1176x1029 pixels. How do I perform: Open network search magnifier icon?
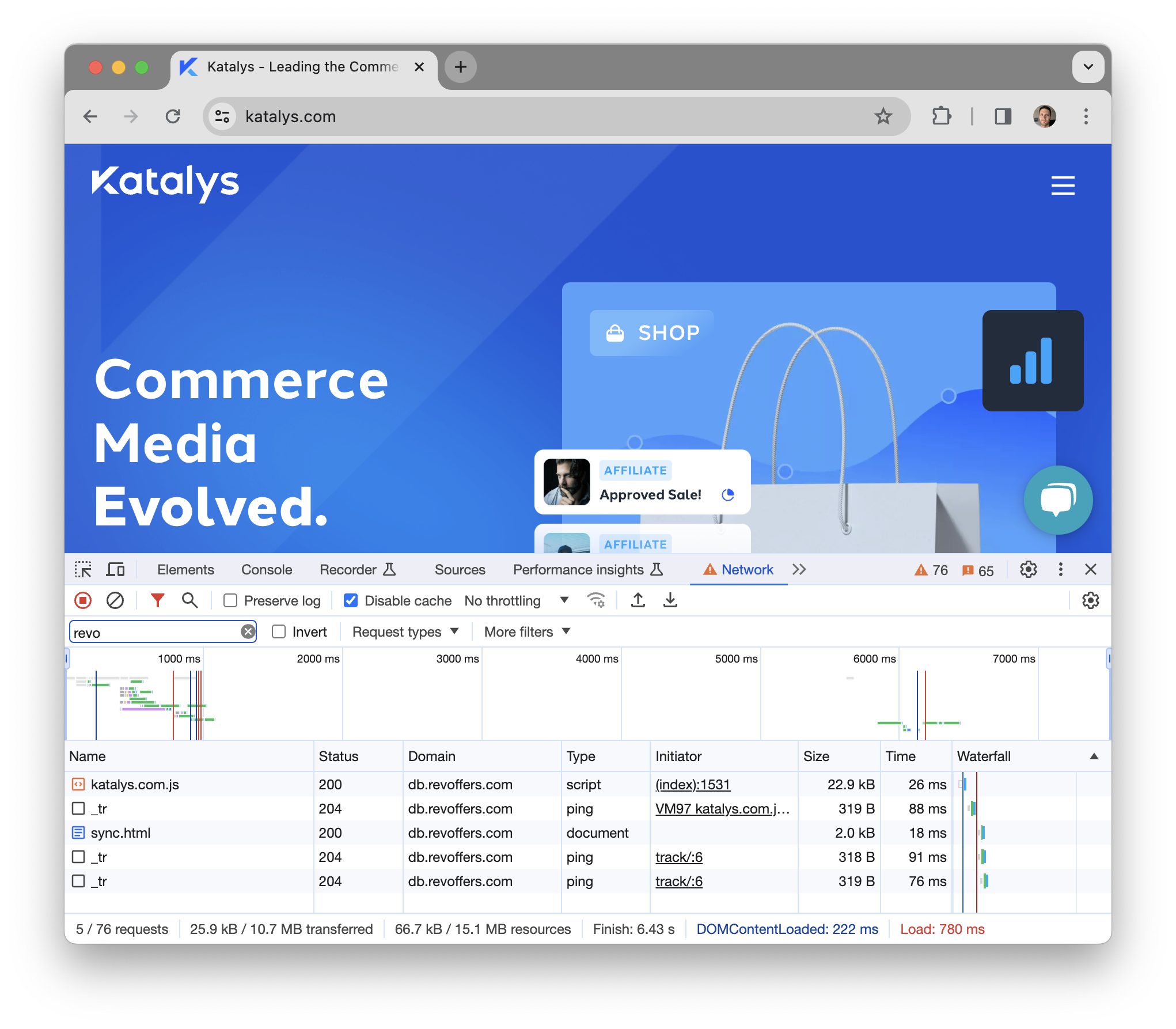[189, 600]
